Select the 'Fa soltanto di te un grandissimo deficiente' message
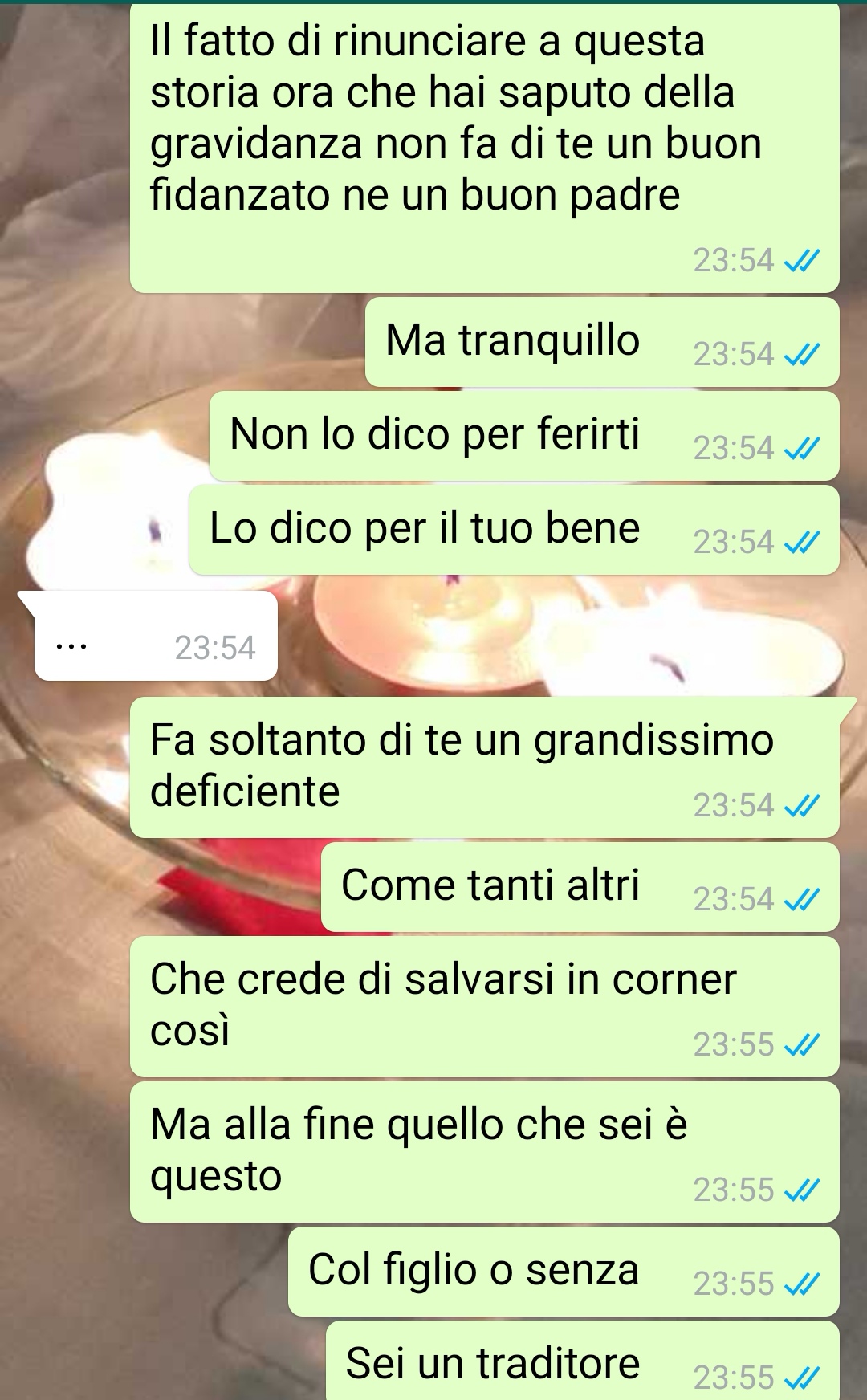The width and height of the screenshot is (867, 1400). [x=485, y=767]
